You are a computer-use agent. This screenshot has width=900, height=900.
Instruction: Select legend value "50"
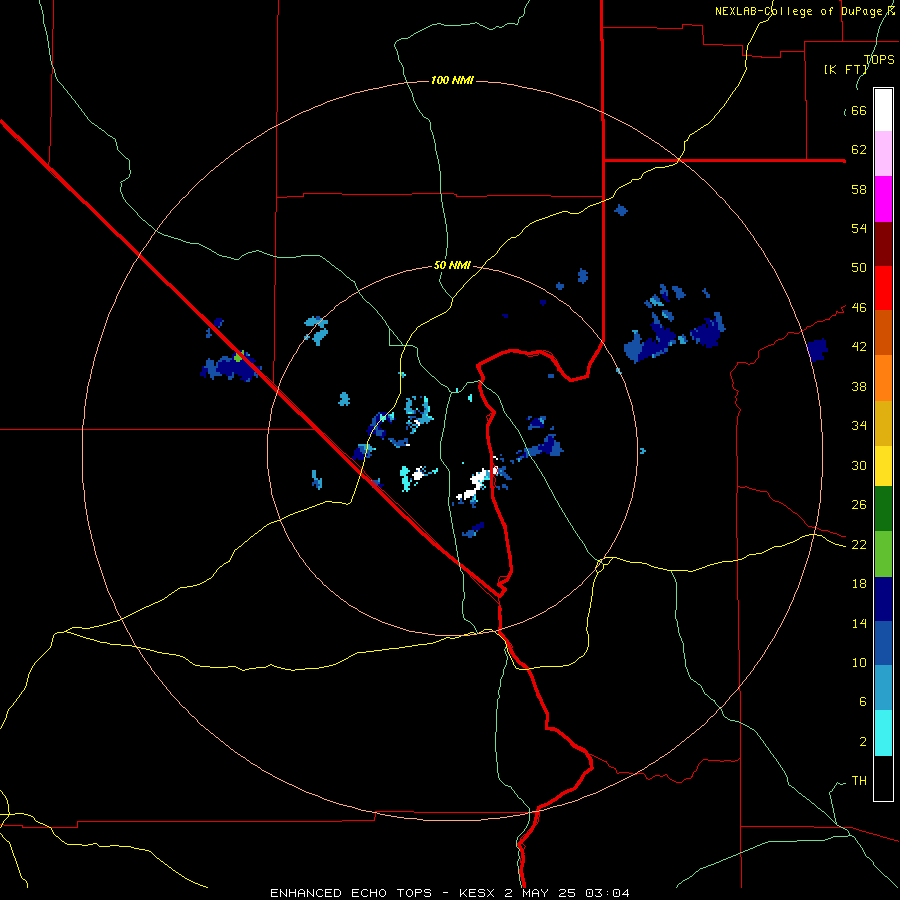[859, 268]
